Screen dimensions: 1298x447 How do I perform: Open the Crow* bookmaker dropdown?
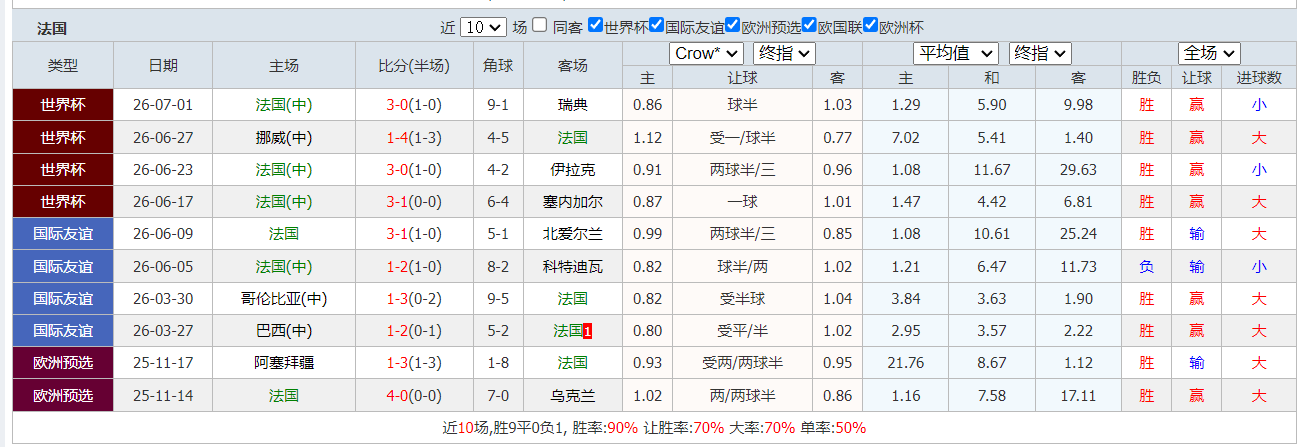click(706, 53)
